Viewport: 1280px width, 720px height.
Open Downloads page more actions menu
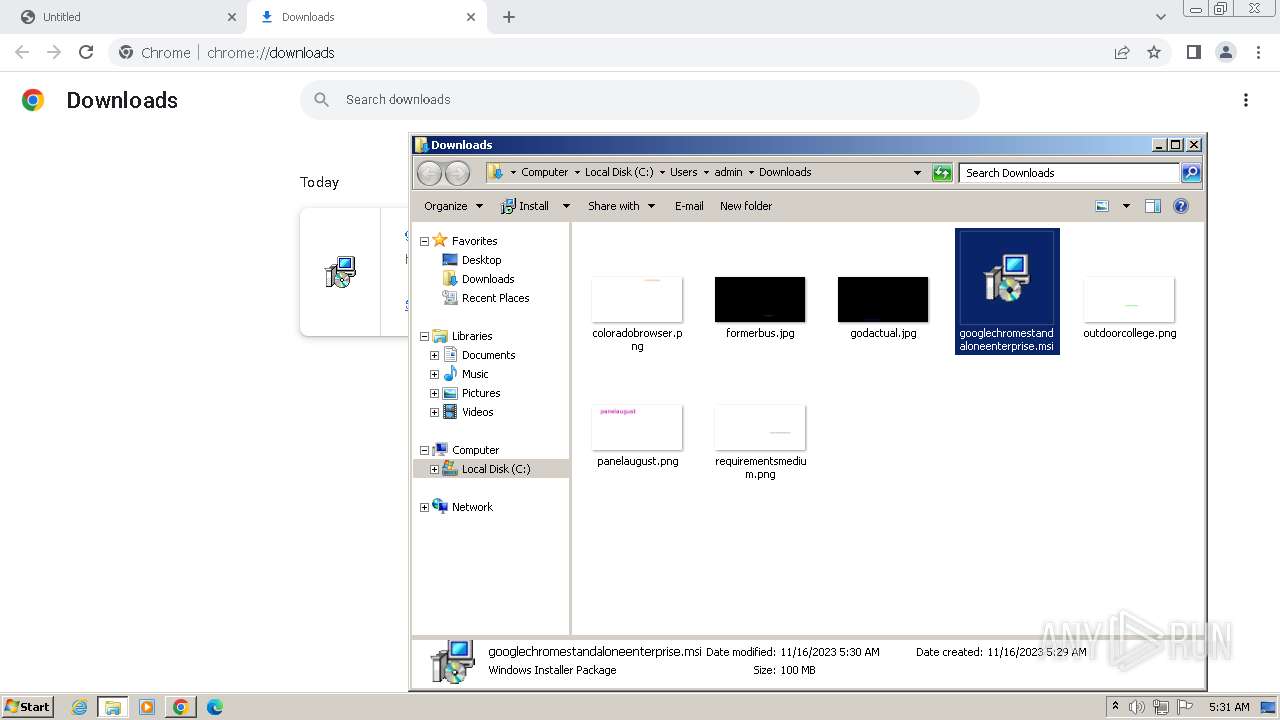tap(1246, 100)
